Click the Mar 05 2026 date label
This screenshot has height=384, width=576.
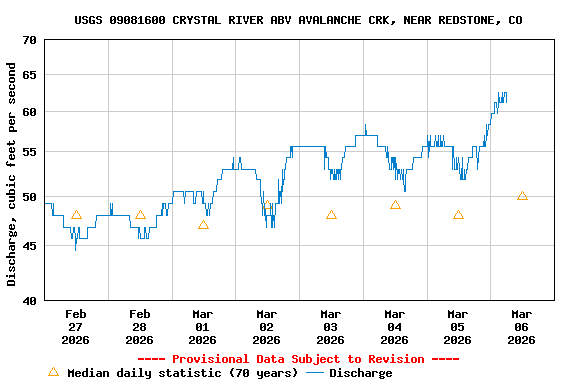tap(458, 327)
